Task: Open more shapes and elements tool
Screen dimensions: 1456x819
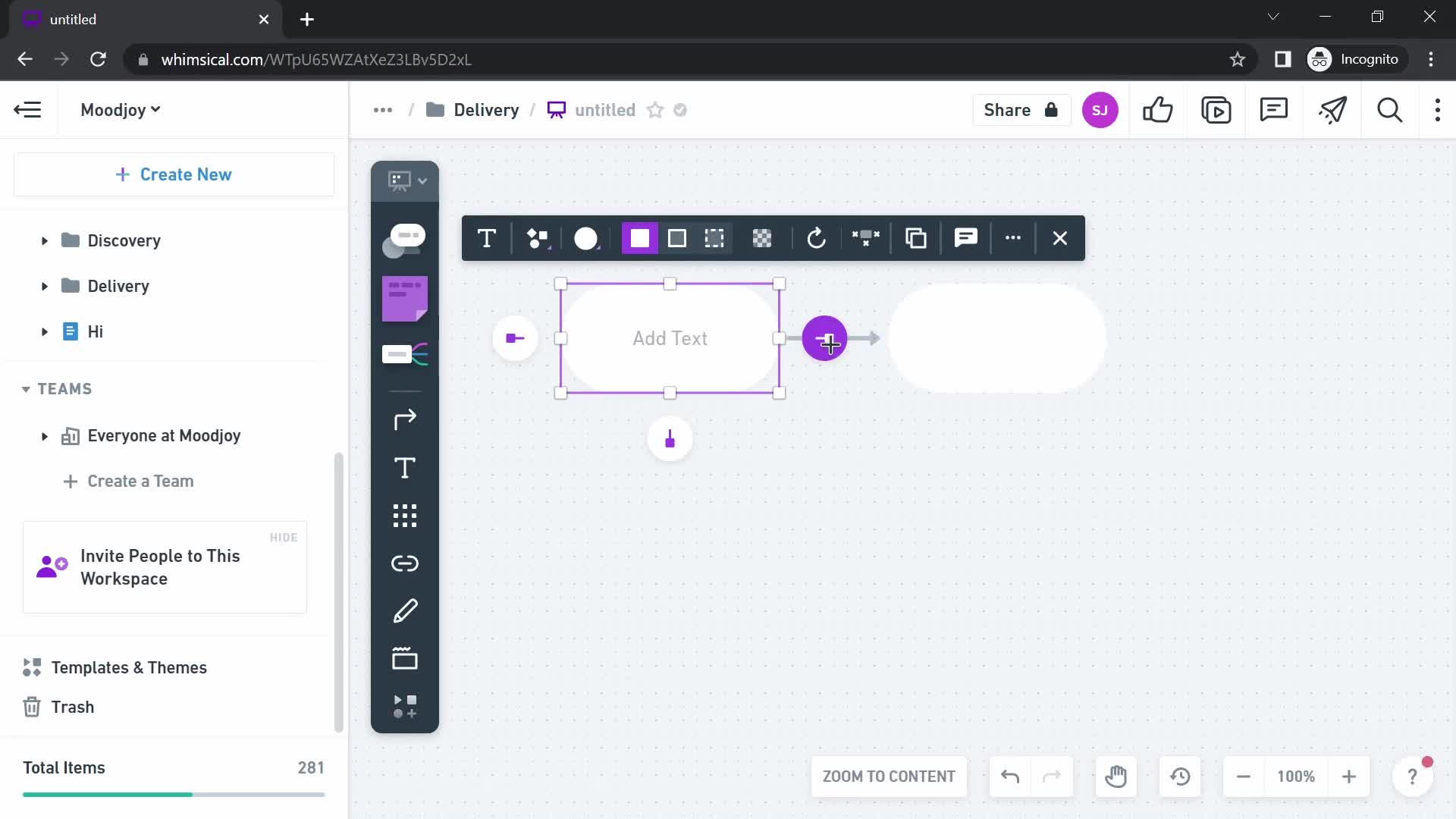Action: tap(405, 706)
